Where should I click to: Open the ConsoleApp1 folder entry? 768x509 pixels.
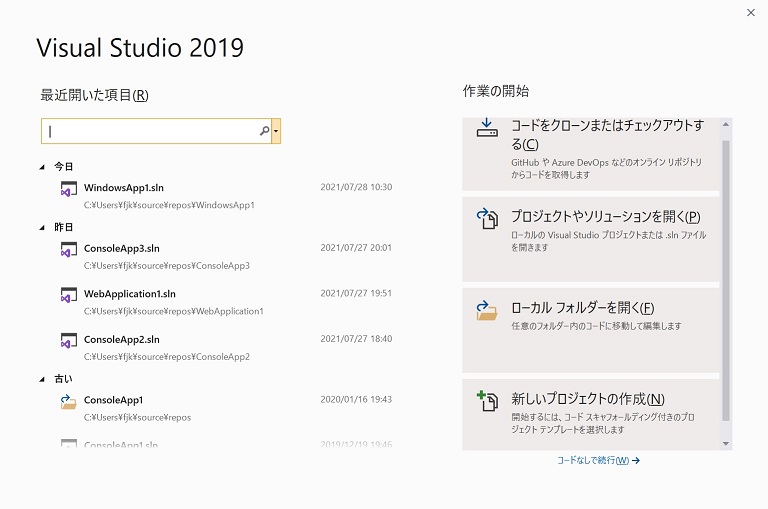pos(226,408)
